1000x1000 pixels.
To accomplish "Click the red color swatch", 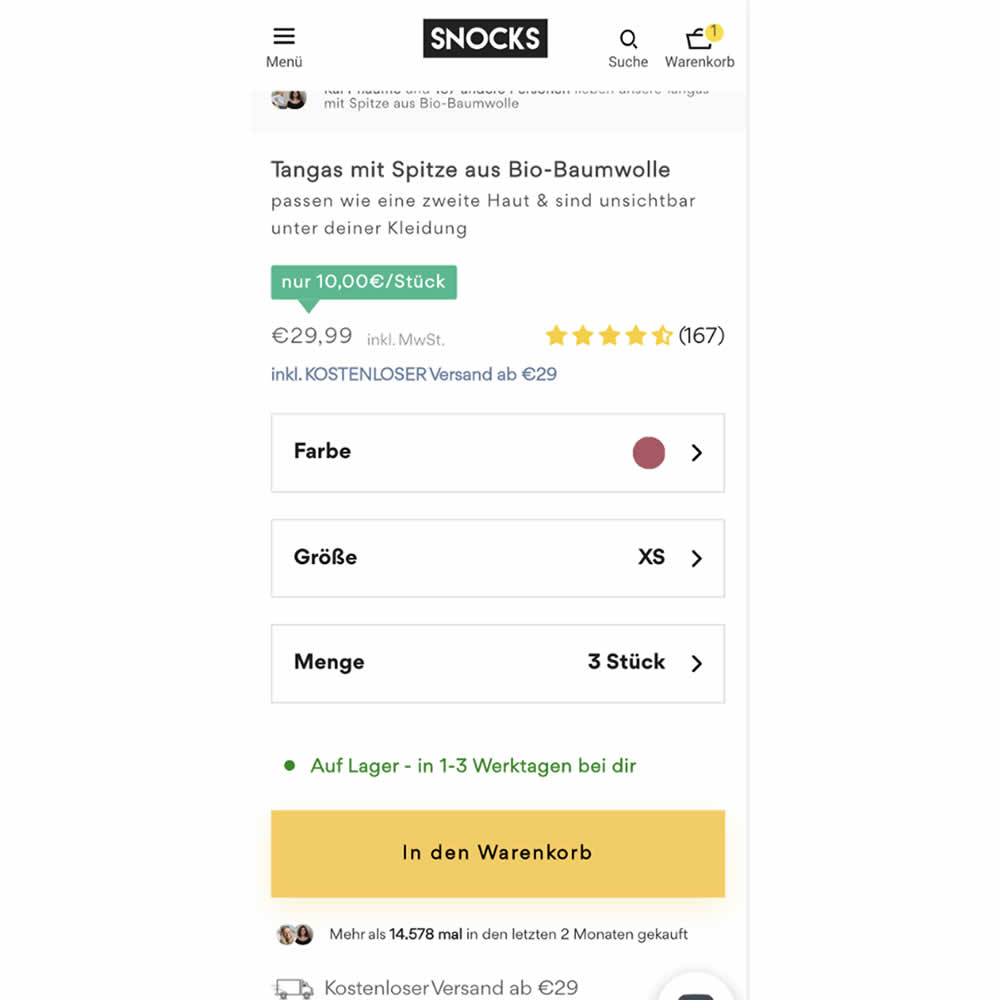I will click(x=649, y=453).
